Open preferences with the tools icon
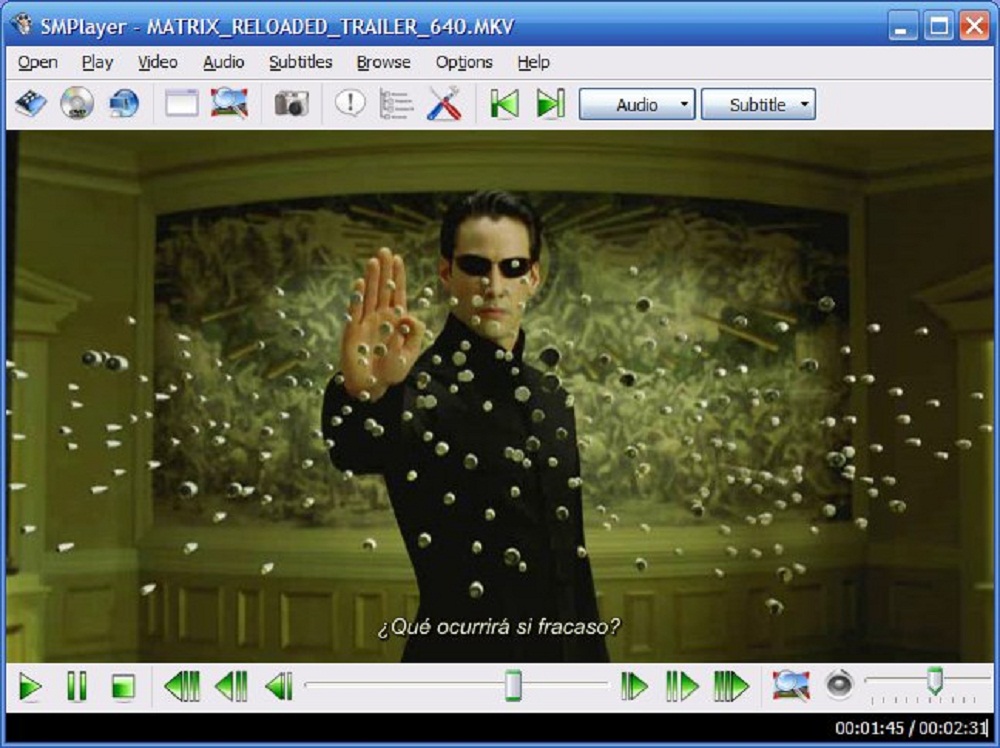 (444, 103)
